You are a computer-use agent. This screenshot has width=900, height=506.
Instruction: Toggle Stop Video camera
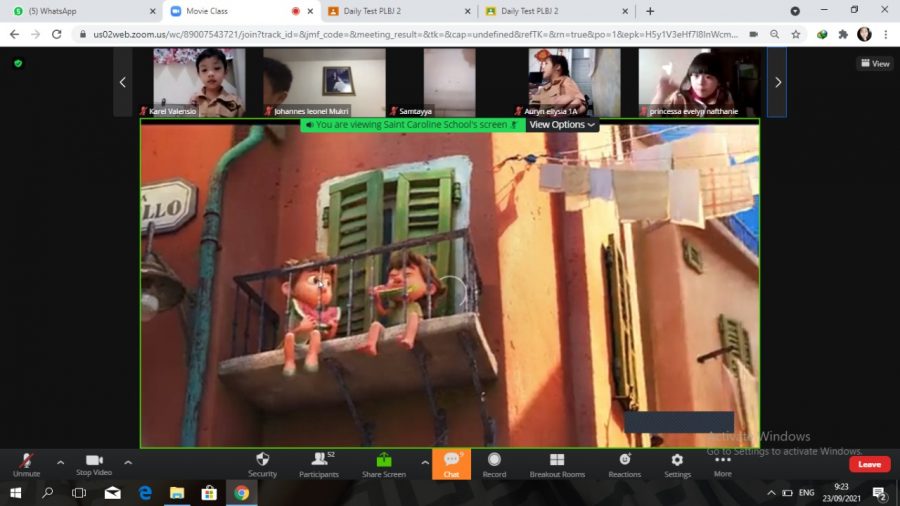tap(94, 463)
